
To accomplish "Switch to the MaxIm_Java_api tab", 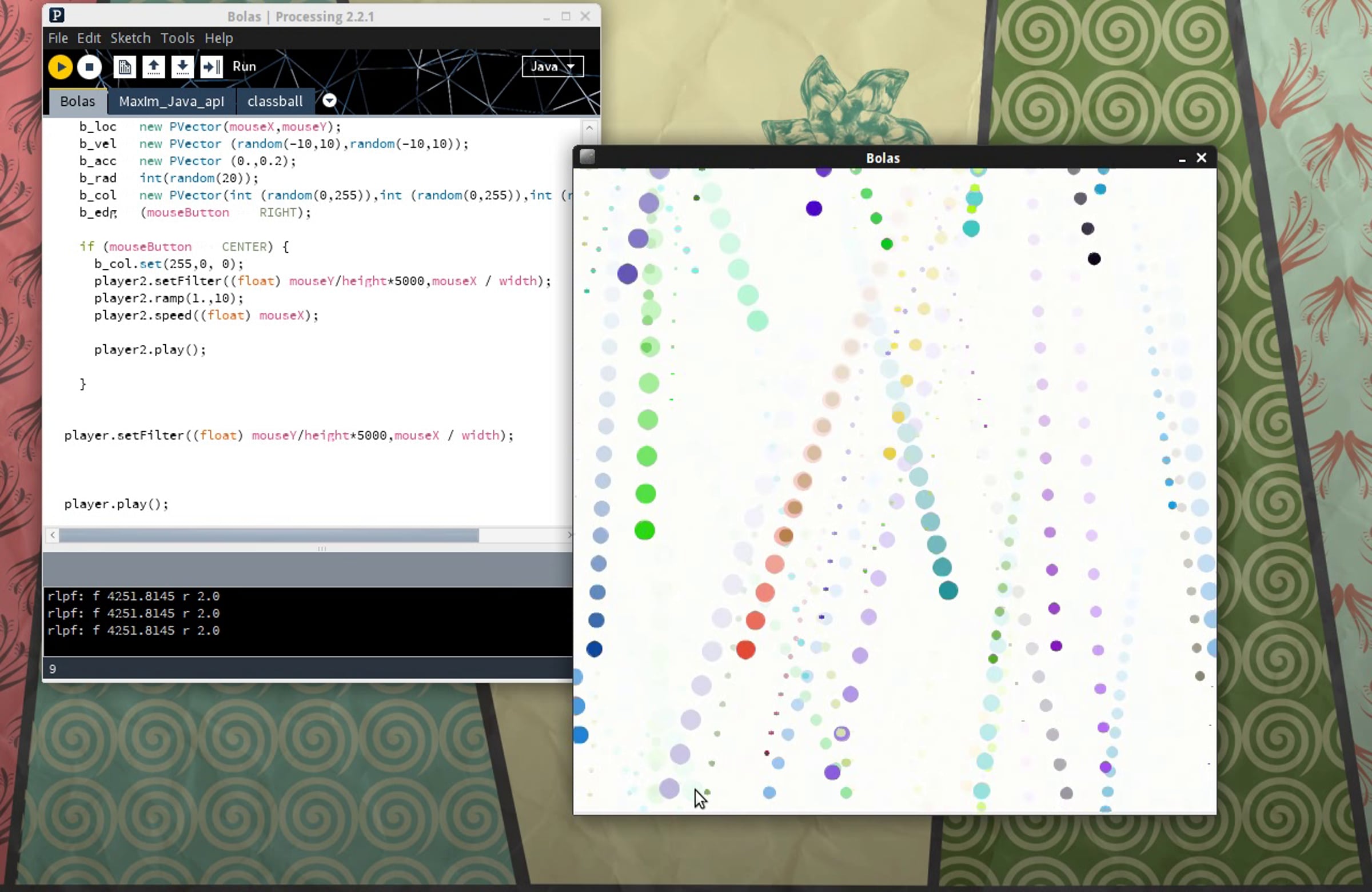I will point(171,101).
